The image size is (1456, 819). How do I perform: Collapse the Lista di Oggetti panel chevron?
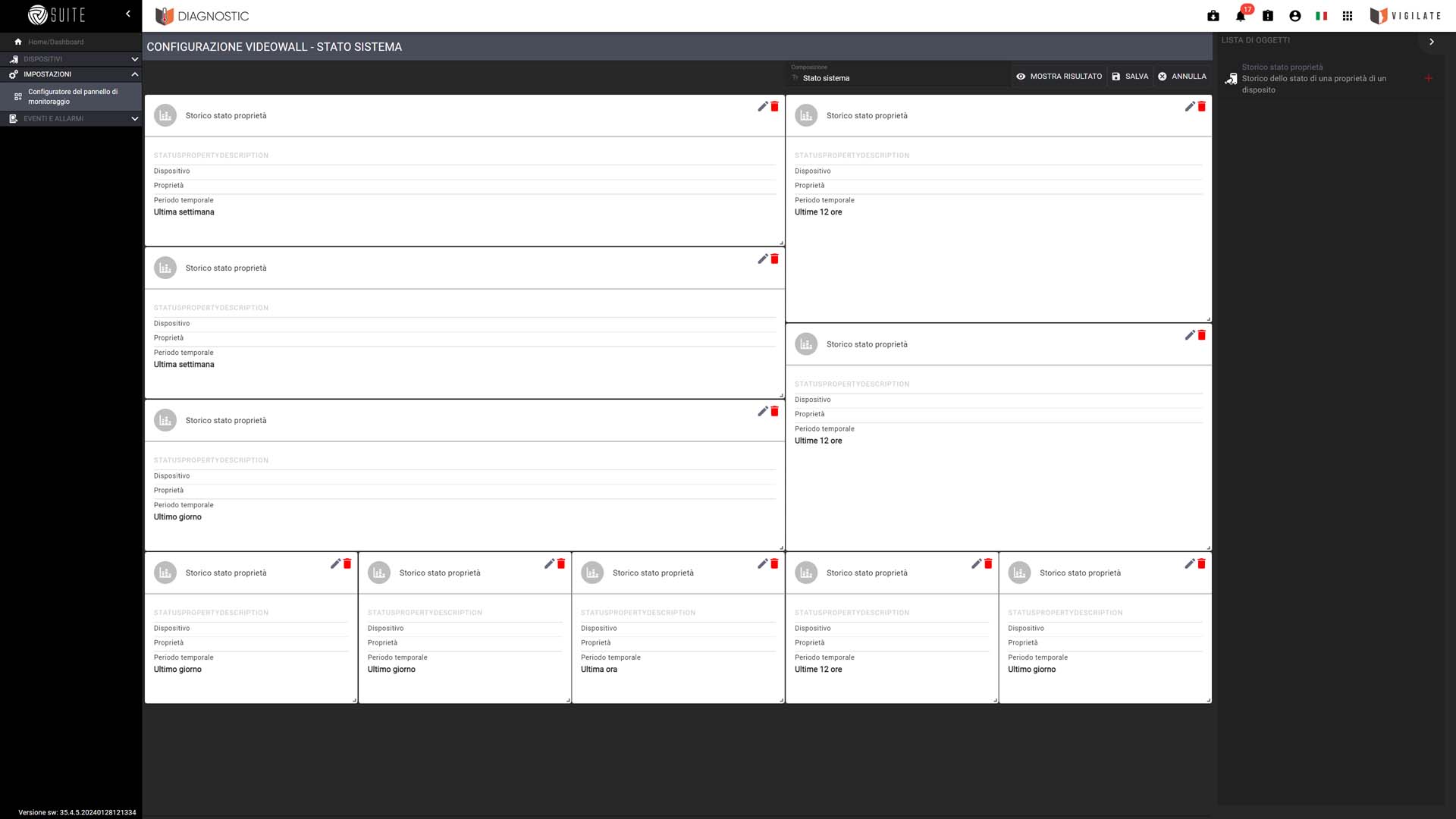pos(1432,42)
